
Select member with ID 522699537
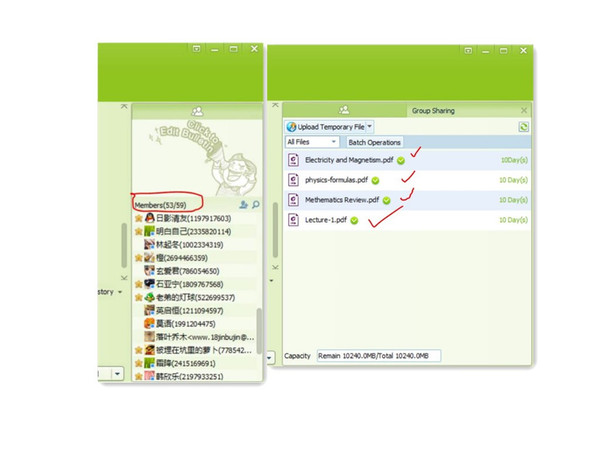(x=195, y=298)
